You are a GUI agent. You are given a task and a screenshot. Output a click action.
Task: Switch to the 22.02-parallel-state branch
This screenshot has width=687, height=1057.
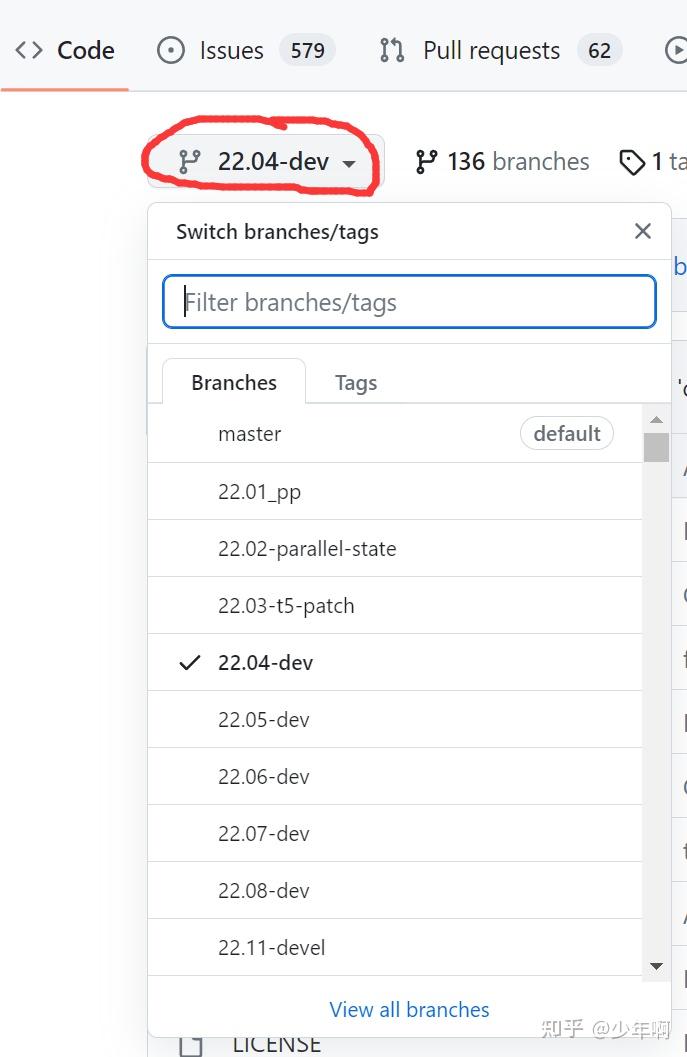(x=307, y=549)
